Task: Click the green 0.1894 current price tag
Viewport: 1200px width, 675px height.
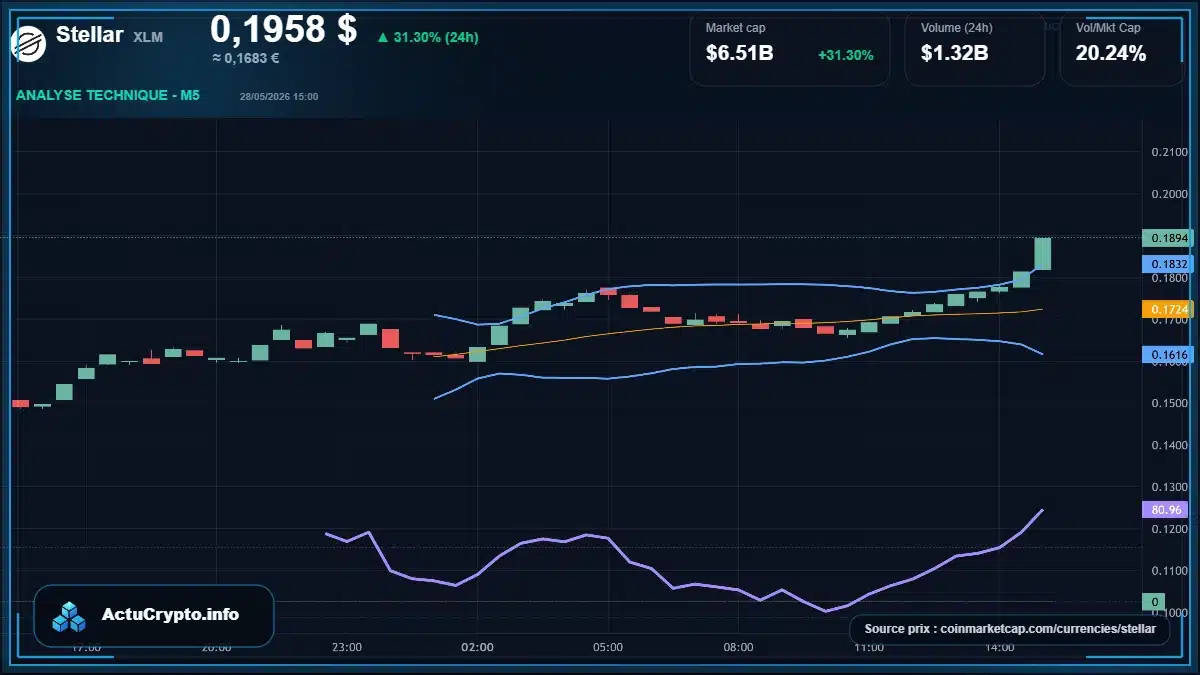Action: coord(1168,238)
